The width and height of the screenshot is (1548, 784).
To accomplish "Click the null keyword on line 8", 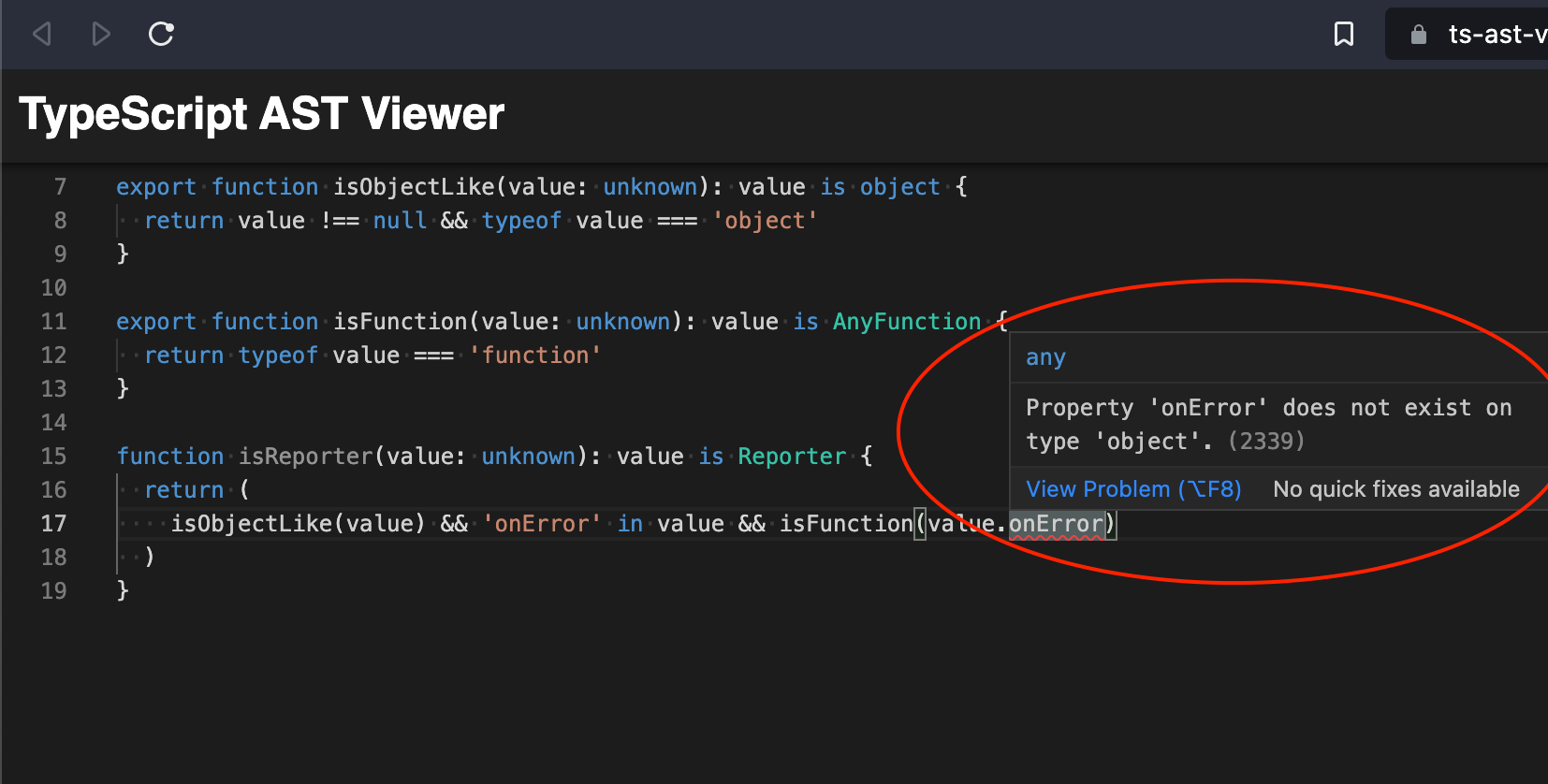I will (401, 221).
